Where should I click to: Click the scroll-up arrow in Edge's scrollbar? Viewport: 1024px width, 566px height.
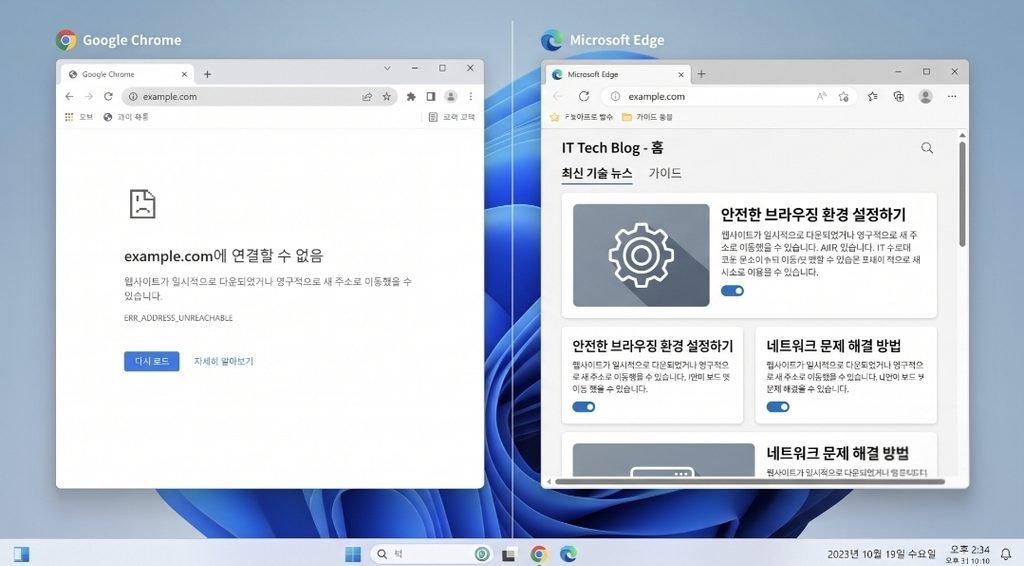(x=962, y=135)
